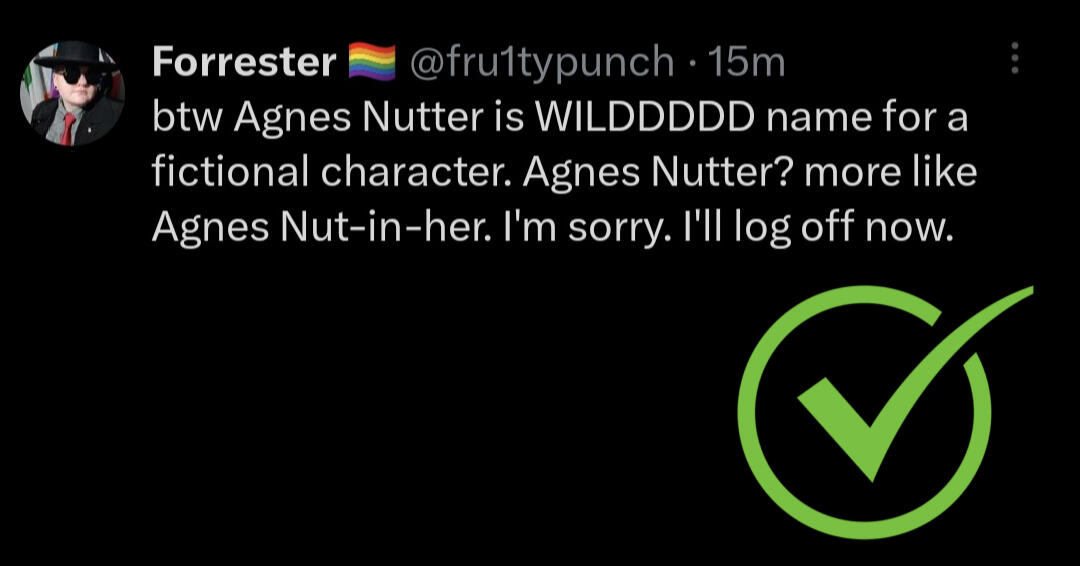Open Forrester's profile picture
The height and width of the screenshot is (566, 1080).
(72, 94)
